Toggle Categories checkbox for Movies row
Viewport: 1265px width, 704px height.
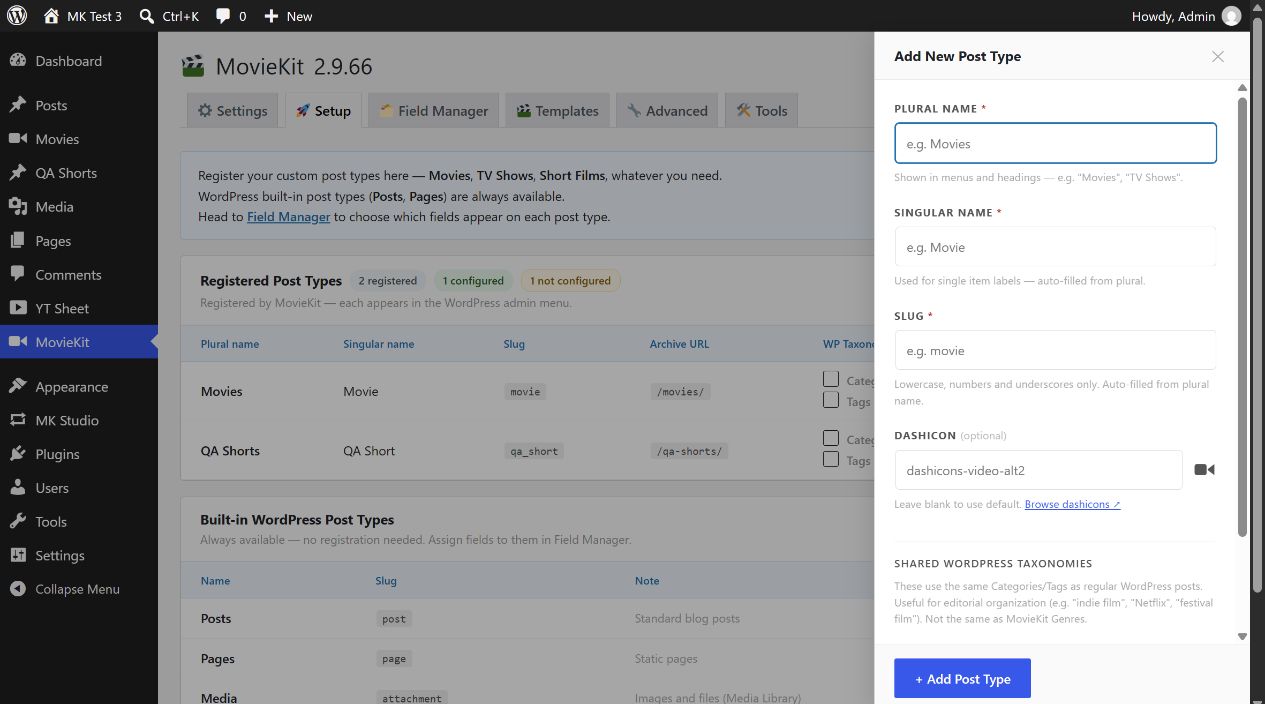[831, 379]
